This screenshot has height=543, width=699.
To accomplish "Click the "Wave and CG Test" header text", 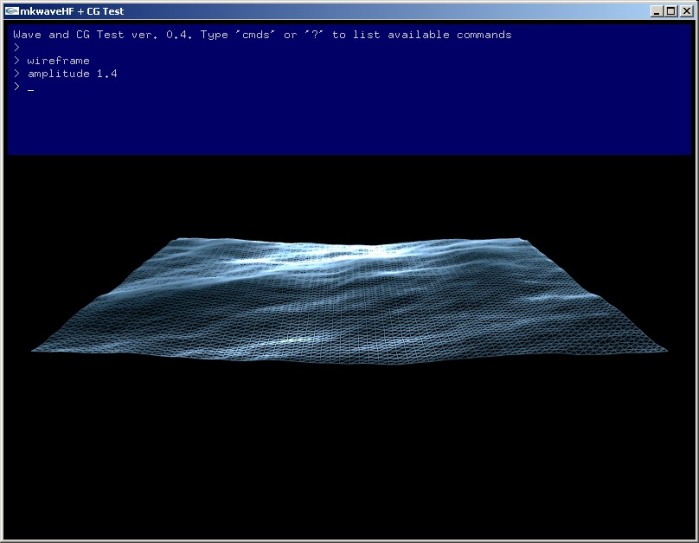I will [x=60, y=35].
